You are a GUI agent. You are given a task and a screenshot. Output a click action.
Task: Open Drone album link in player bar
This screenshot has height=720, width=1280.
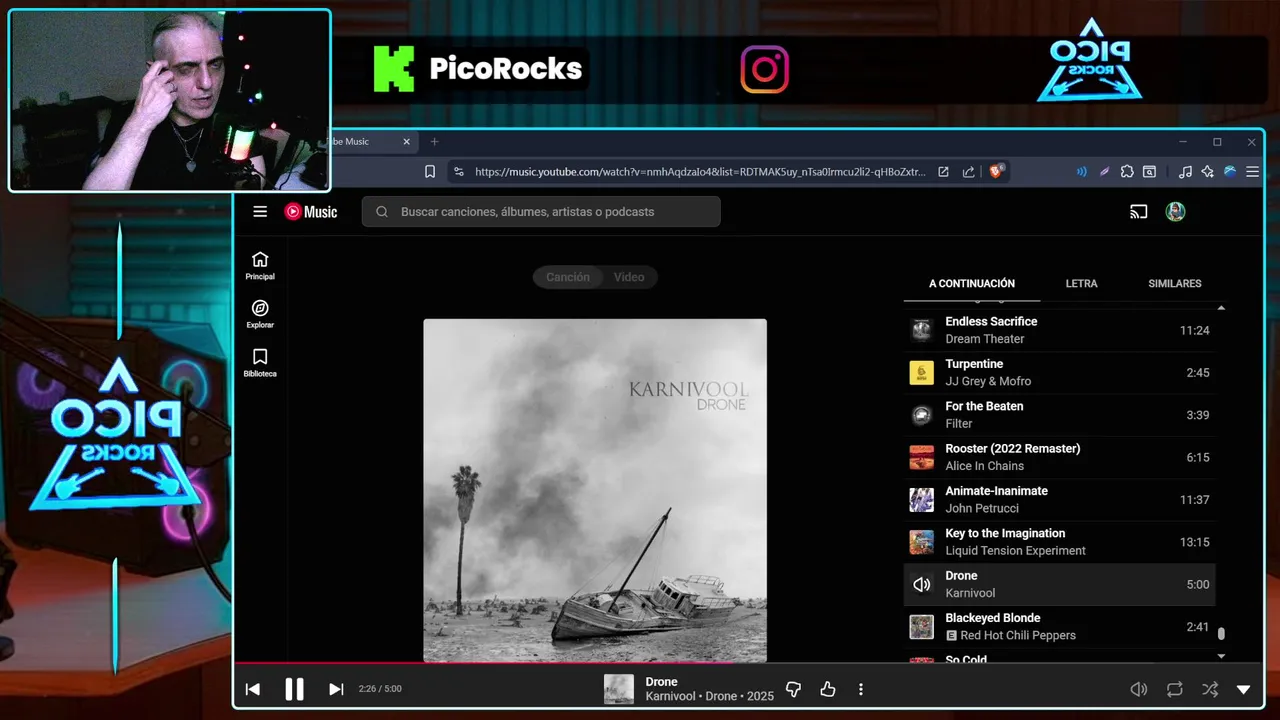[721, 696]
